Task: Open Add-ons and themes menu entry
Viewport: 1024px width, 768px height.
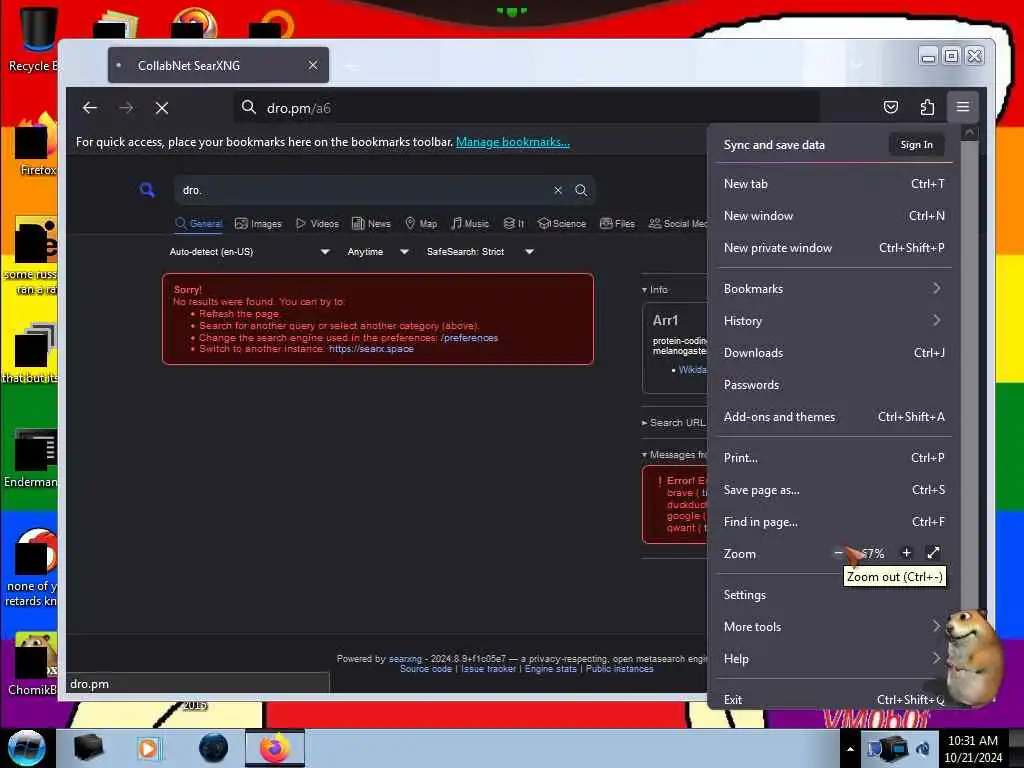Action: coord(833,417)
